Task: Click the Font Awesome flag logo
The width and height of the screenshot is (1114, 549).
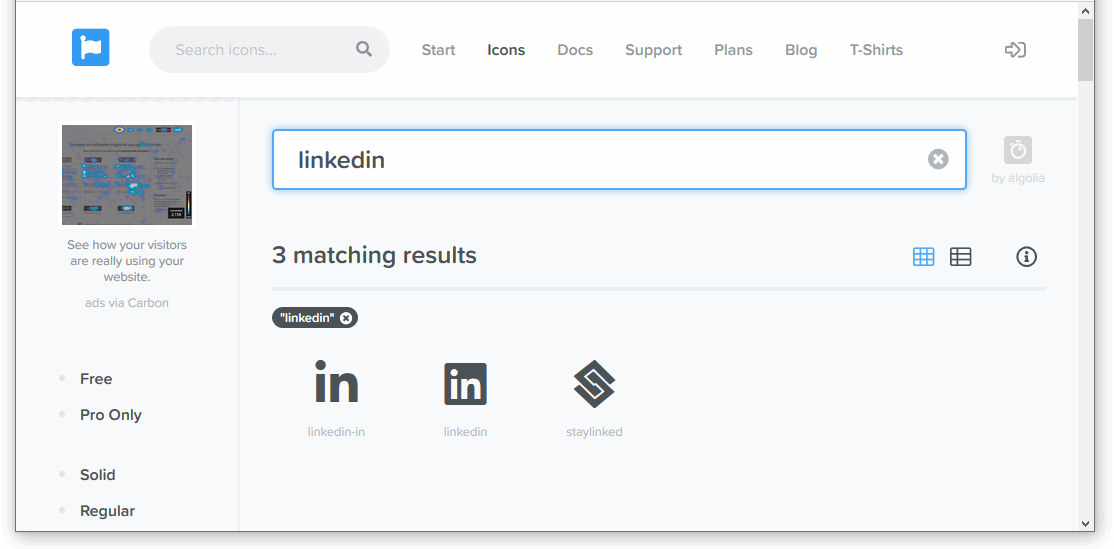Action: click(x=90, y=48)
